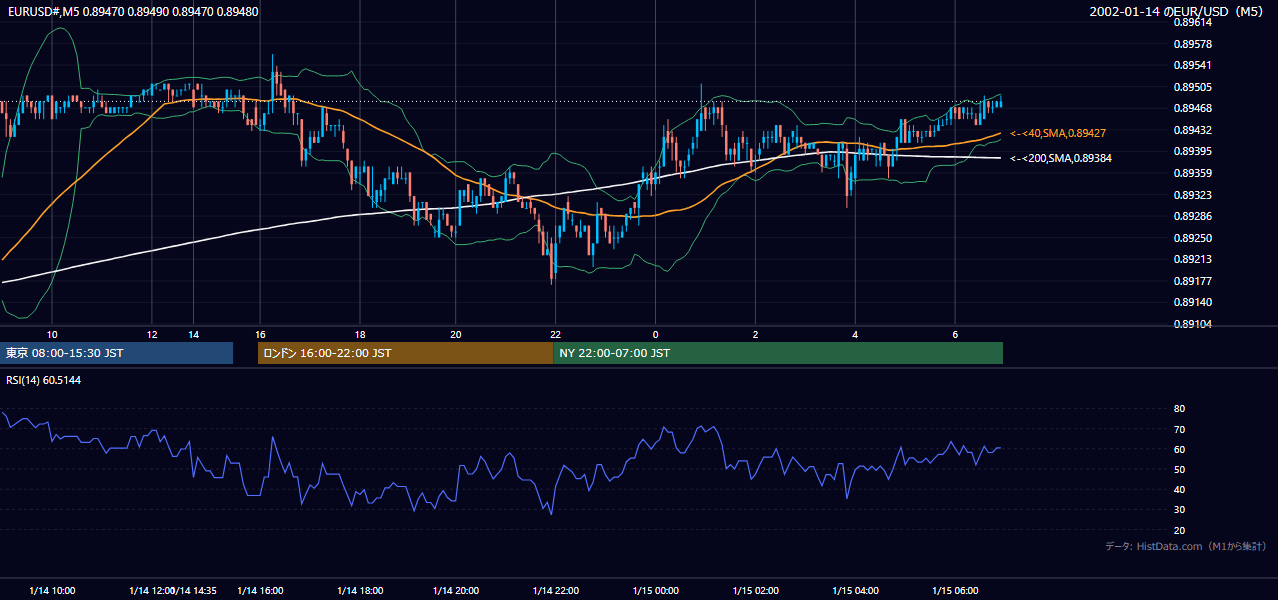
Task: Click the 0.89213 price axis label
Action: click(1192, 259)
